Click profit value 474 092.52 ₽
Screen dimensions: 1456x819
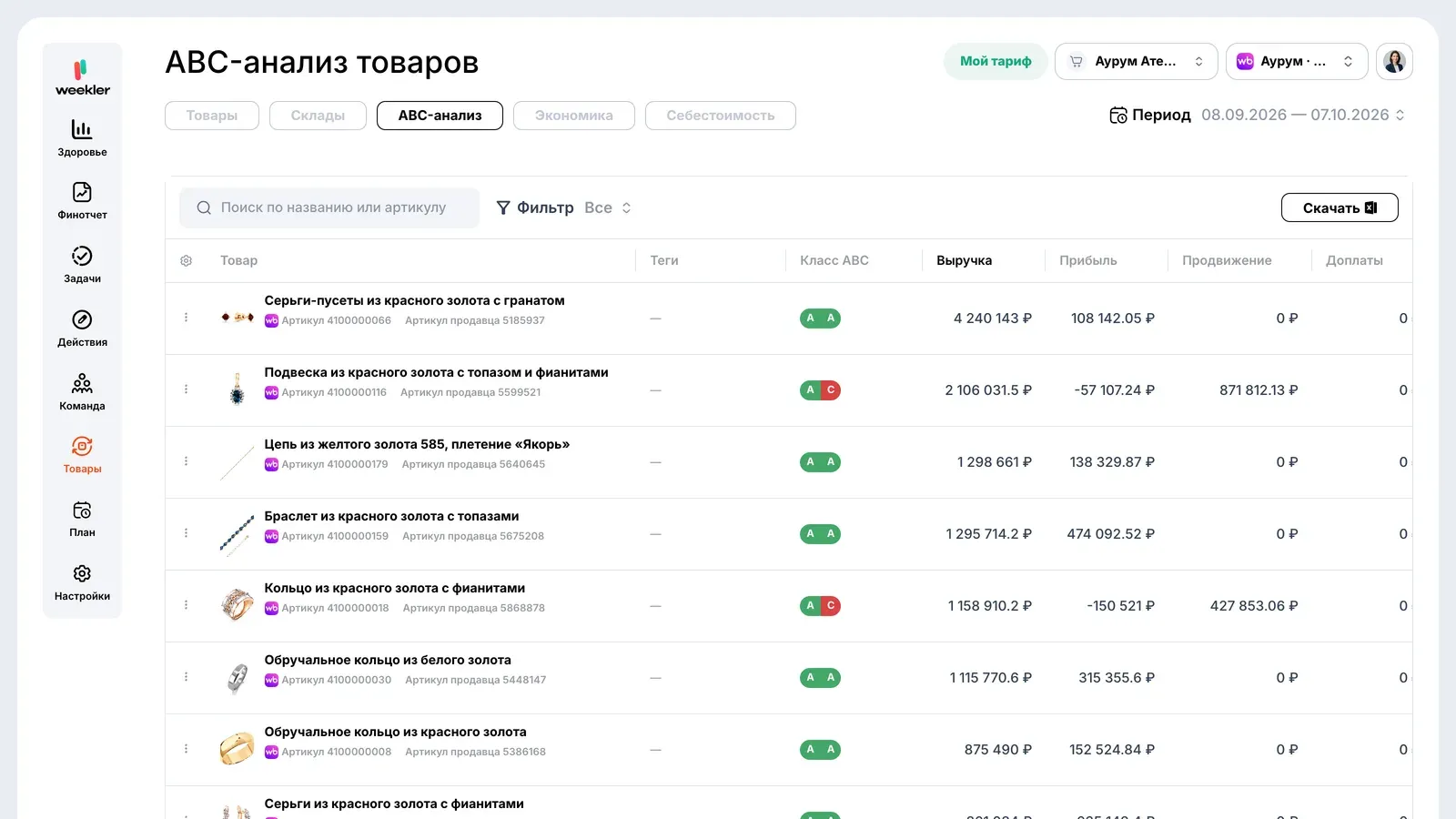[x=1110, y=534]
